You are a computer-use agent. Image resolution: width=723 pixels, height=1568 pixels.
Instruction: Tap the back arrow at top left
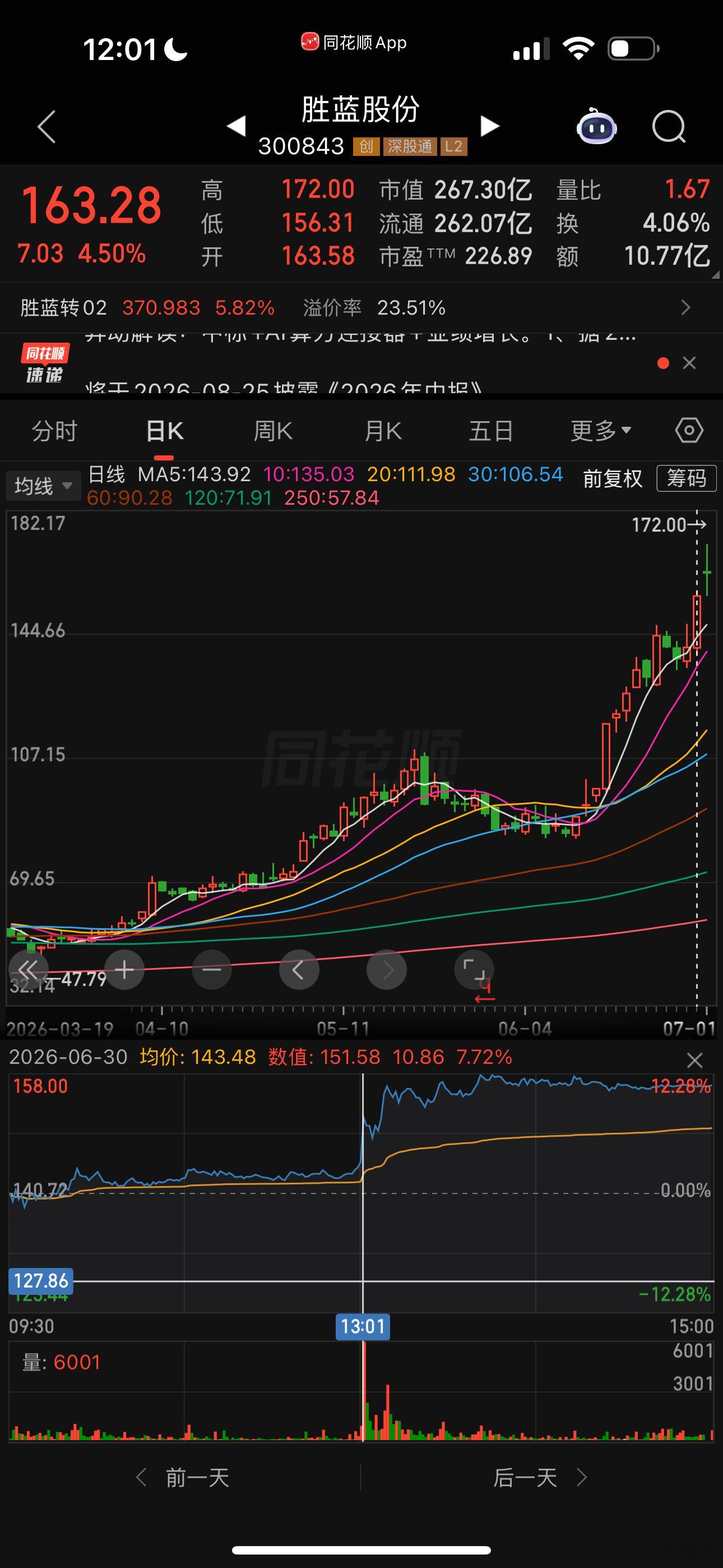click(x=47, y=127)
